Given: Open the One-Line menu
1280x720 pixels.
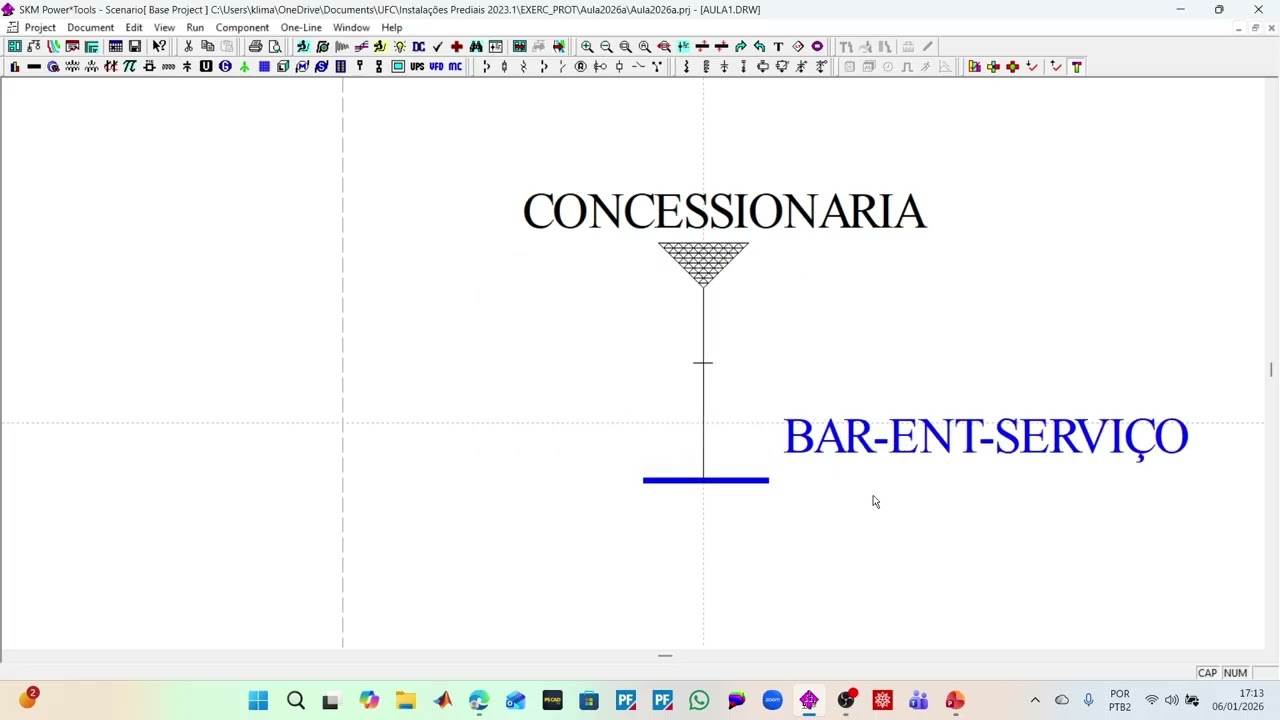Looking at the screenshot, I should click(x=301, y=27).
